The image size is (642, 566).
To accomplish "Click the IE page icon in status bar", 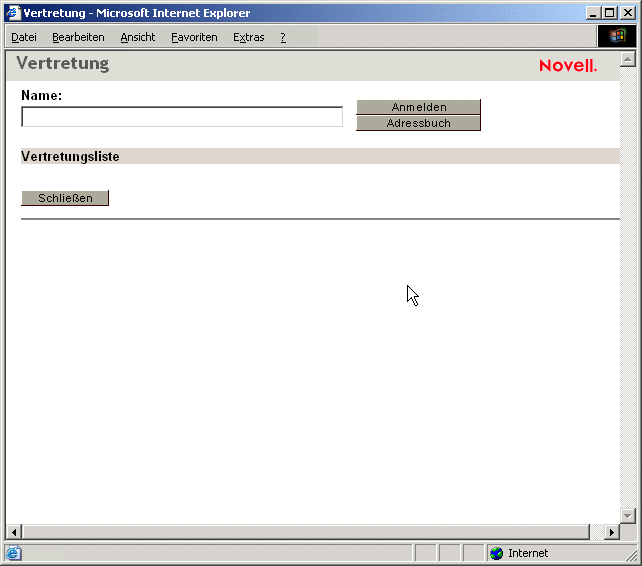I will (13, 553).
